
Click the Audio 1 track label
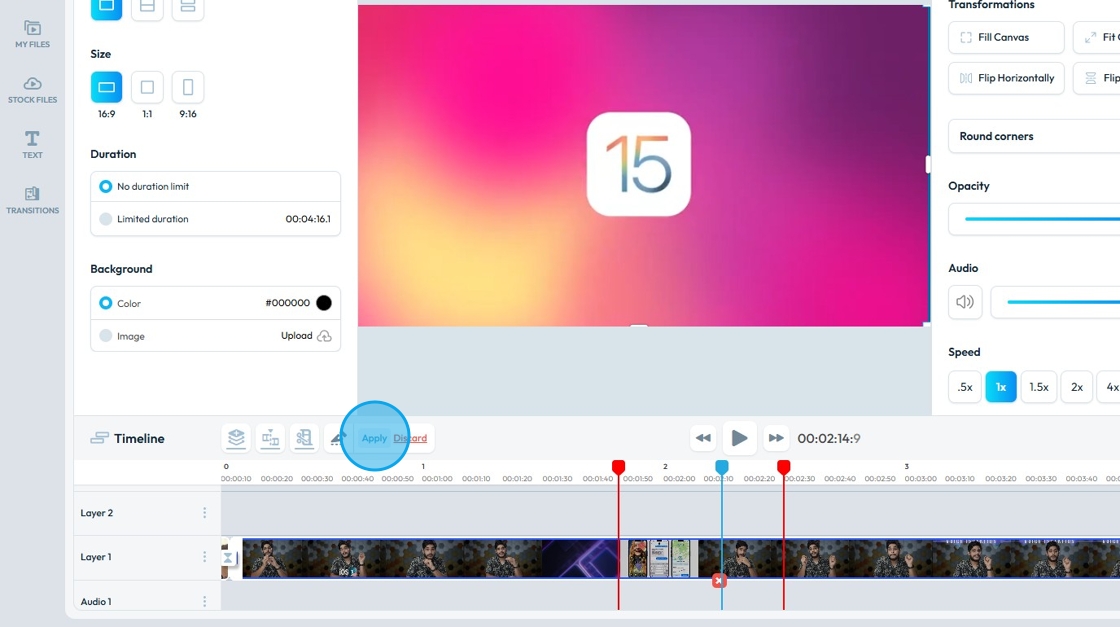tap(96, 601)
